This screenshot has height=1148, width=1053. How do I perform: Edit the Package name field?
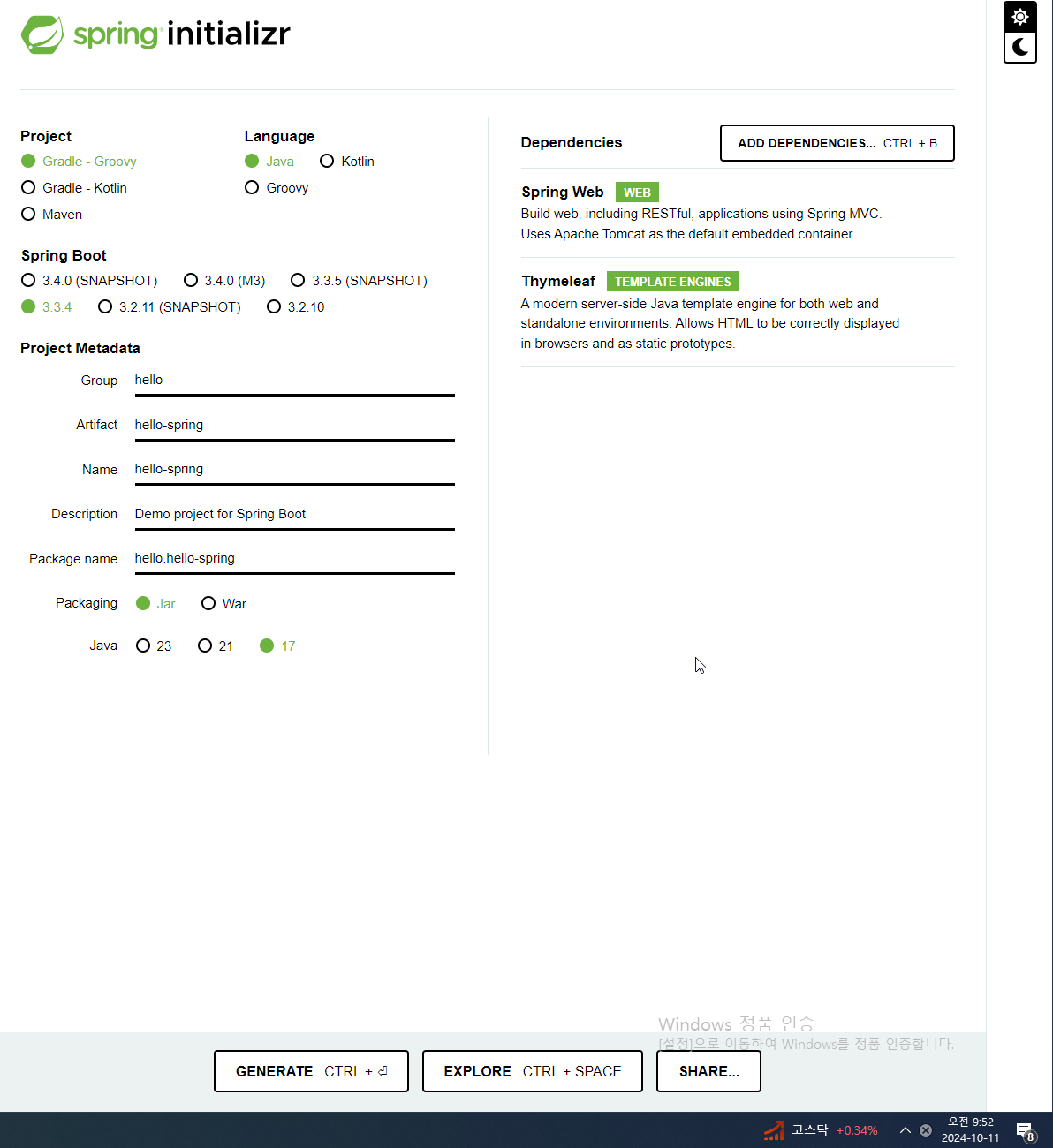[294, 559]
